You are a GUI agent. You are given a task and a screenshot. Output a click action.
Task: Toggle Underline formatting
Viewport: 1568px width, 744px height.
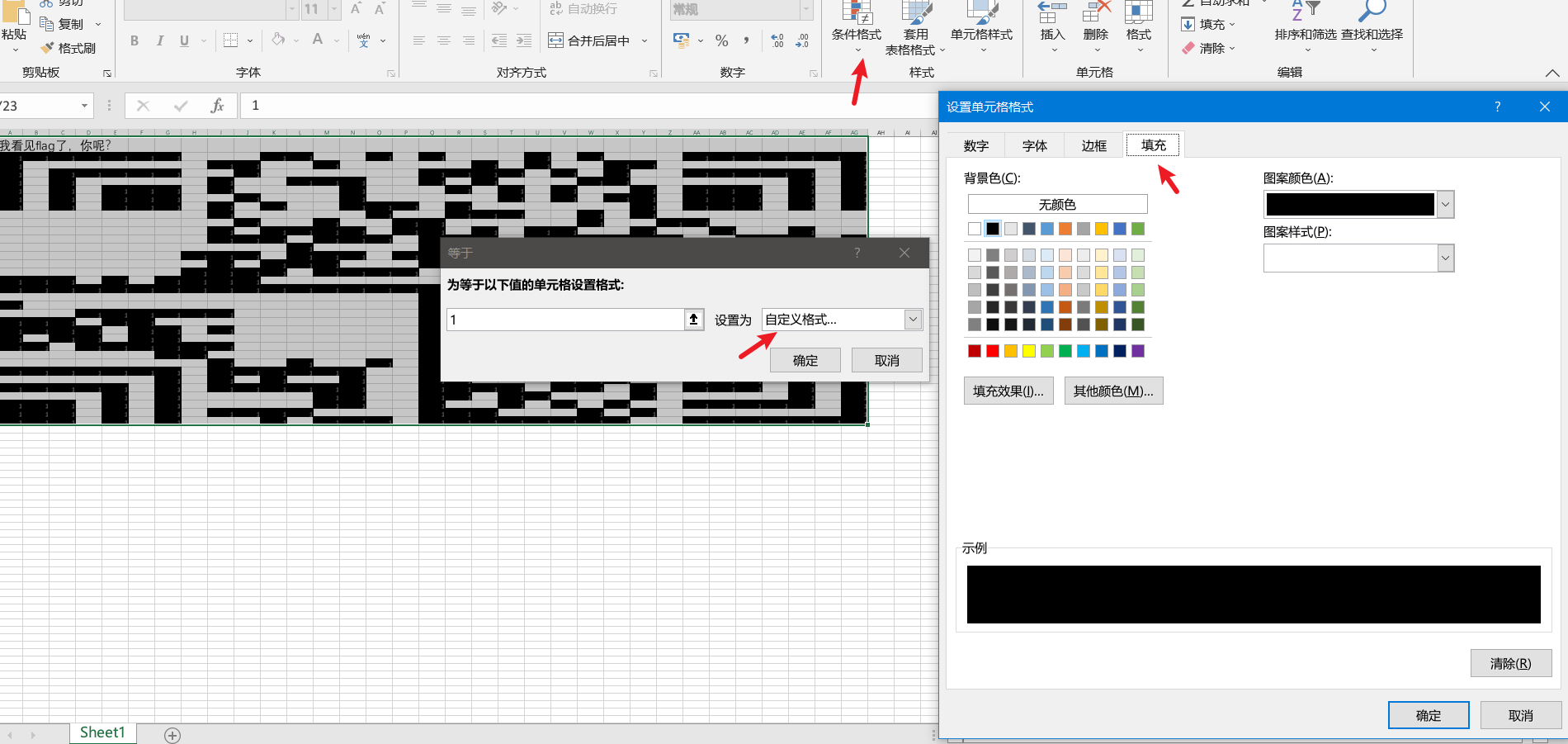(184, 40)
